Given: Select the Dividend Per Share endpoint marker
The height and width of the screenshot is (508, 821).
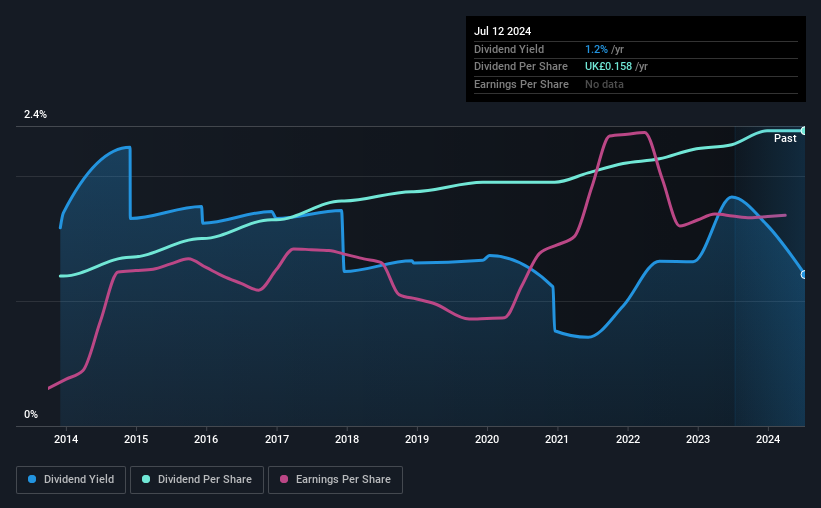Looking at the screenshot, I should pos(804,130).
